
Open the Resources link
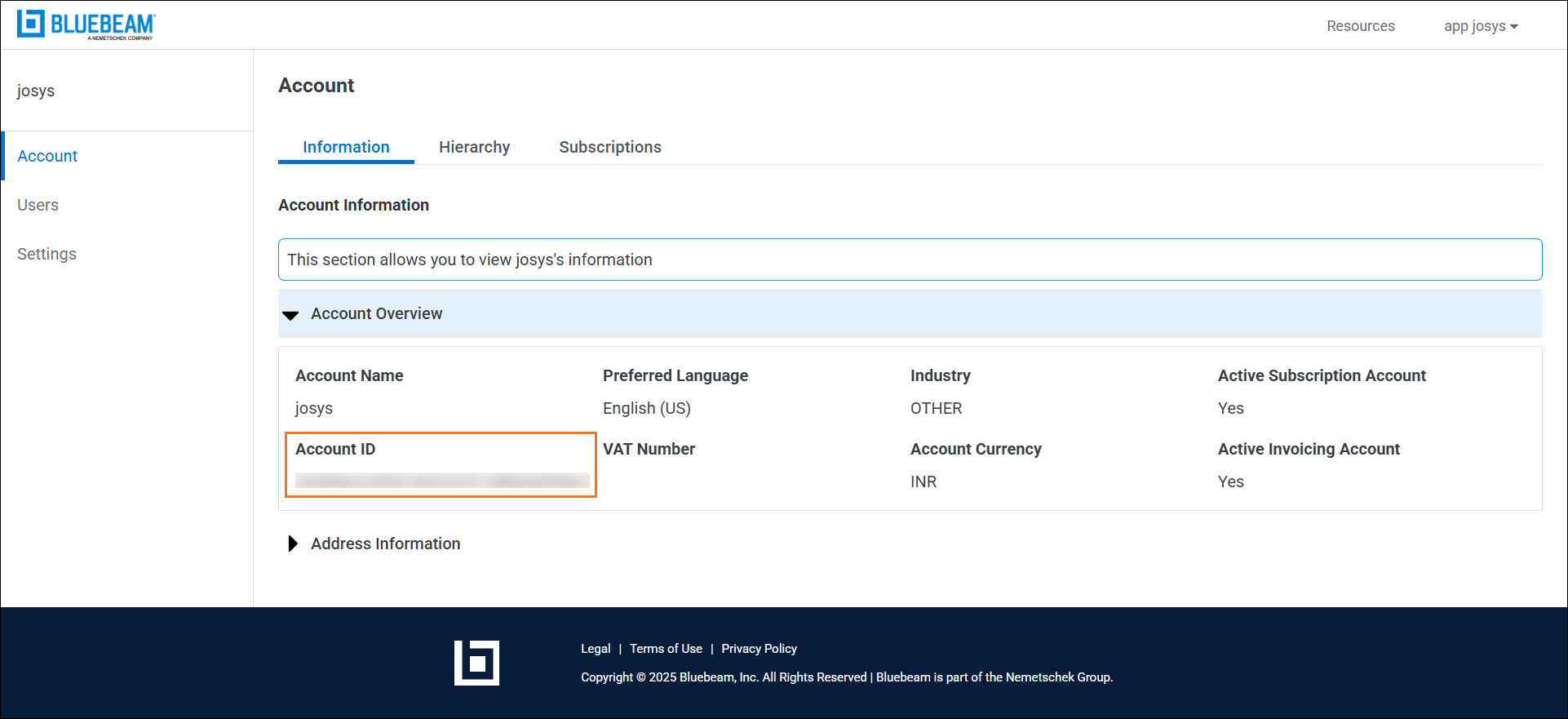[1360, 26]
